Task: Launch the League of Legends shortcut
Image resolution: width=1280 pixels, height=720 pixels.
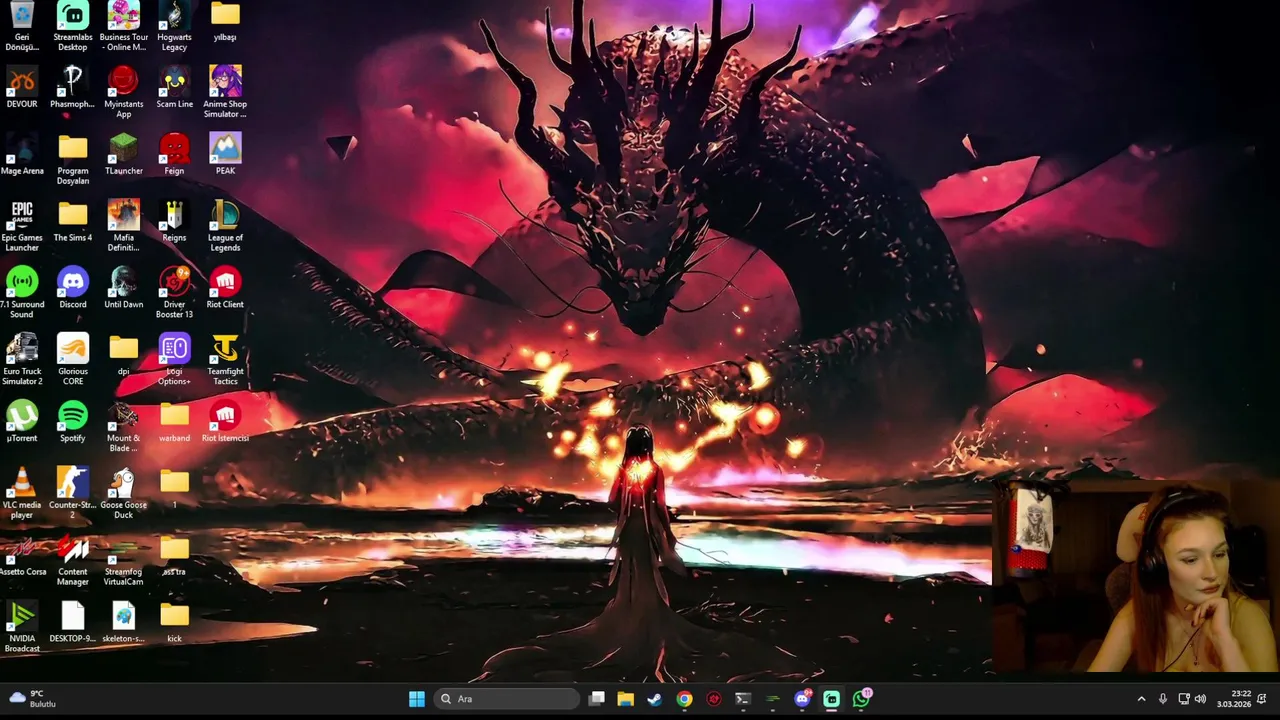Action: (x=225, y=227)
